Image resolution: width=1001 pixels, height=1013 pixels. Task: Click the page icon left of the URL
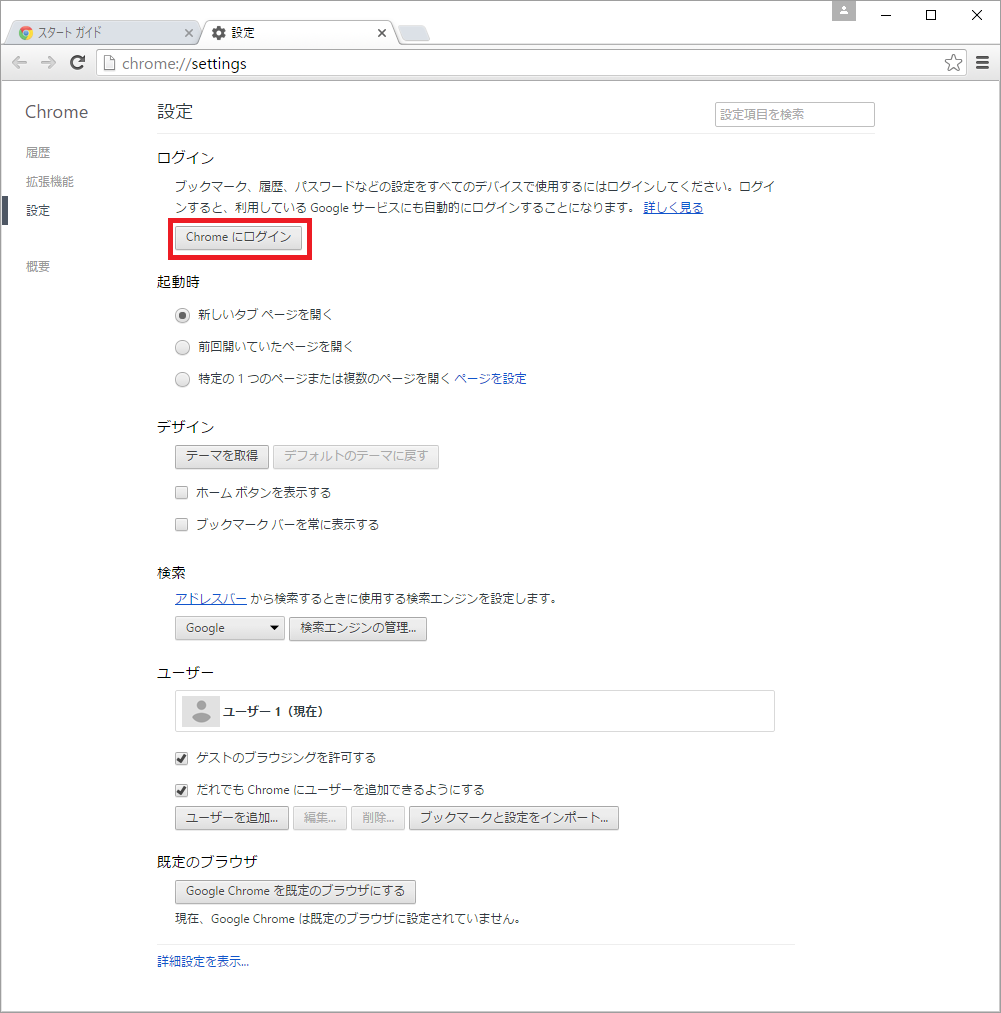click(109, 62)
